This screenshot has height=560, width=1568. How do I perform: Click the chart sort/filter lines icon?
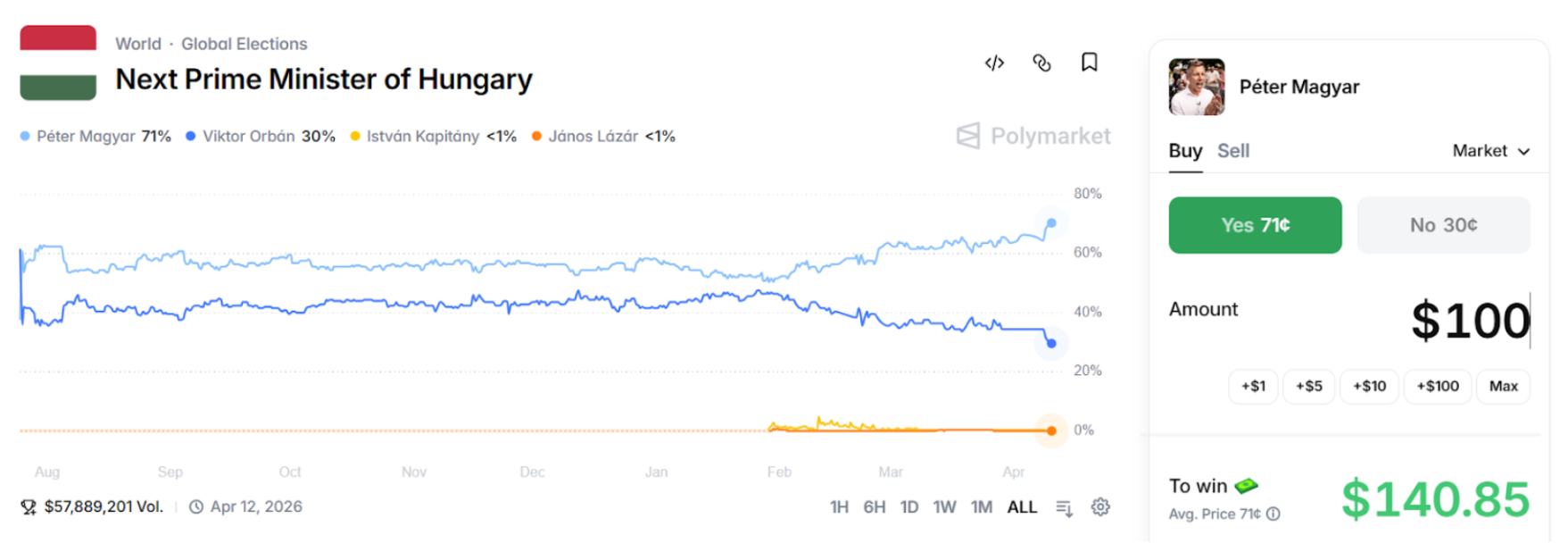pos(1064,507)
